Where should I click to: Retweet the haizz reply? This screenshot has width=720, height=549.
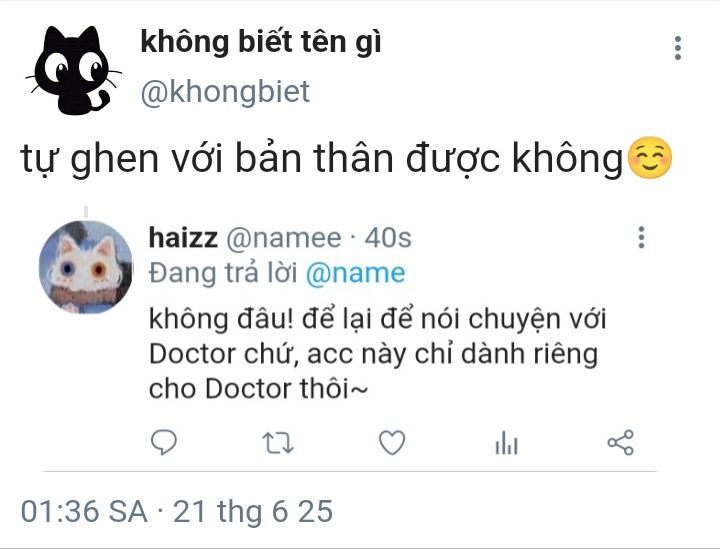tap(278, 443)
